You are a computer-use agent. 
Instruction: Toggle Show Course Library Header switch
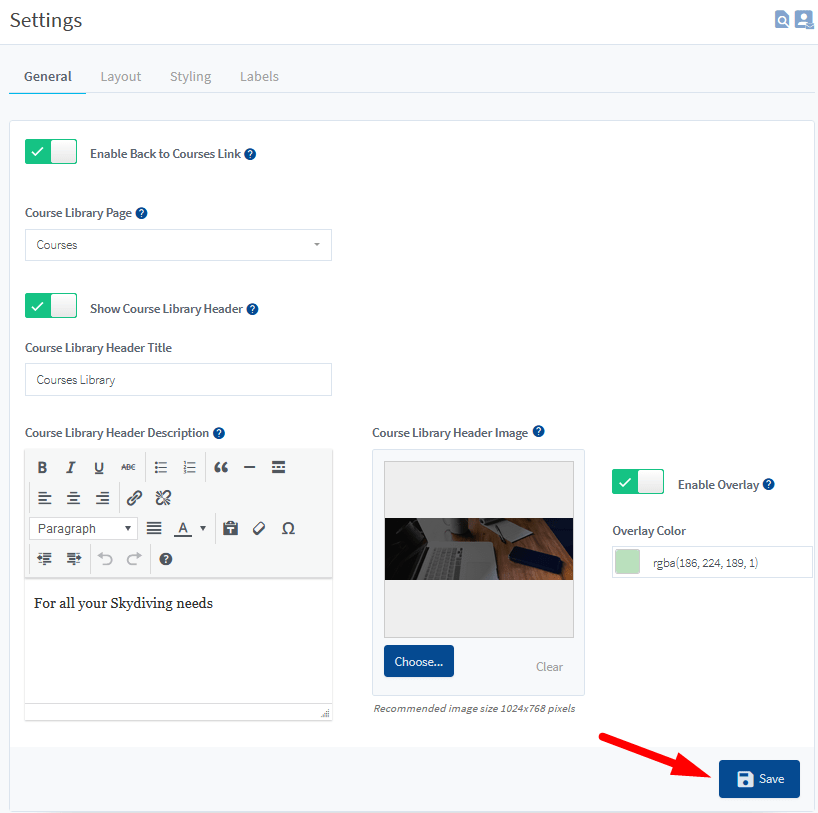pos(51,306)
